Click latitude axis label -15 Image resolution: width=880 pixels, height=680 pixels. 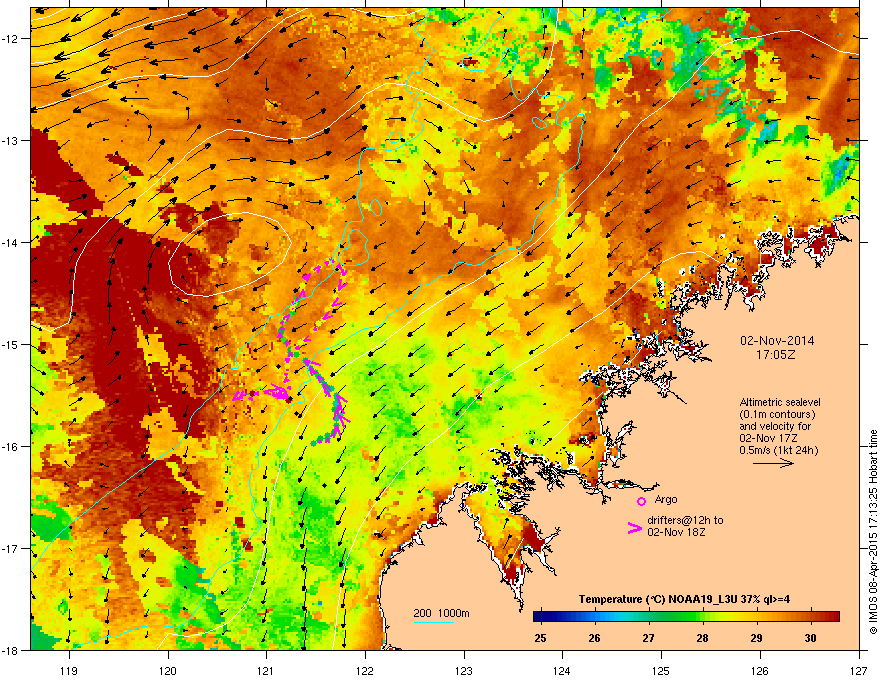point(10,344)
